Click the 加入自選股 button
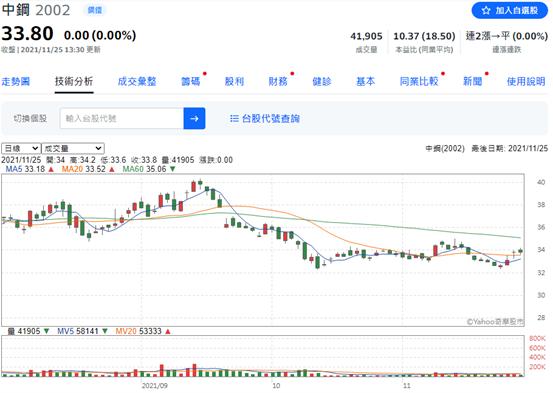Image resolution: width=553 pixels, height=393 pixels. click(x=509, y=11)
